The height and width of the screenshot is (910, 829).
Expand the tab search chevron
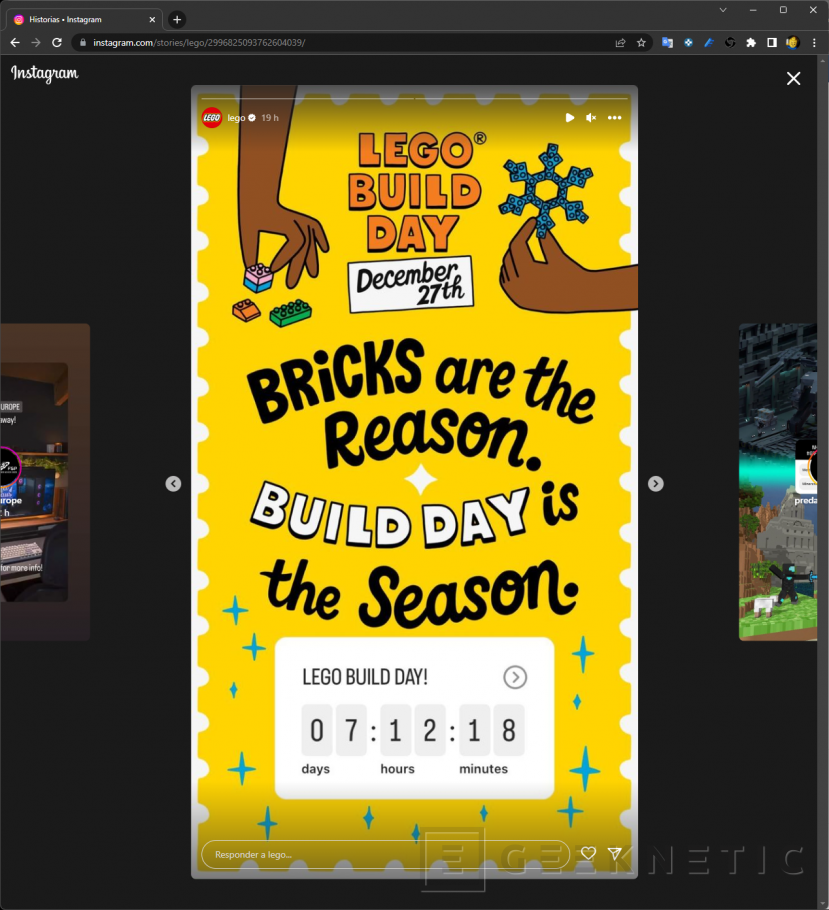(723, 10)
